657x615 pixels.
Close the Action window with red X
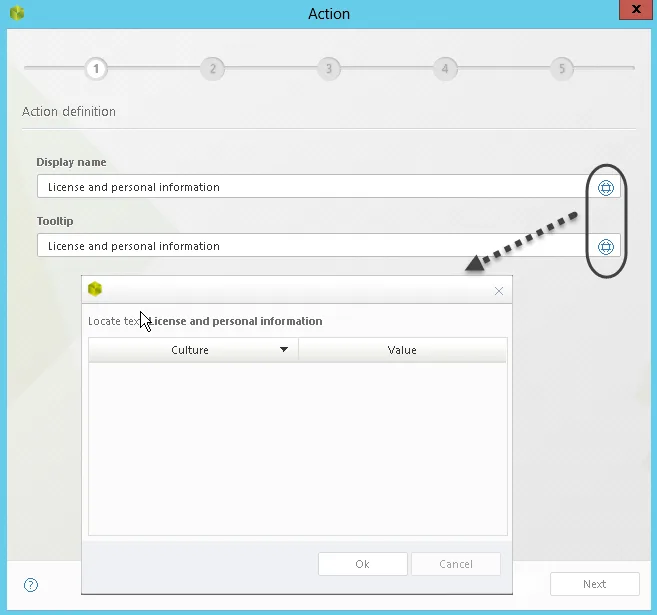636,9
